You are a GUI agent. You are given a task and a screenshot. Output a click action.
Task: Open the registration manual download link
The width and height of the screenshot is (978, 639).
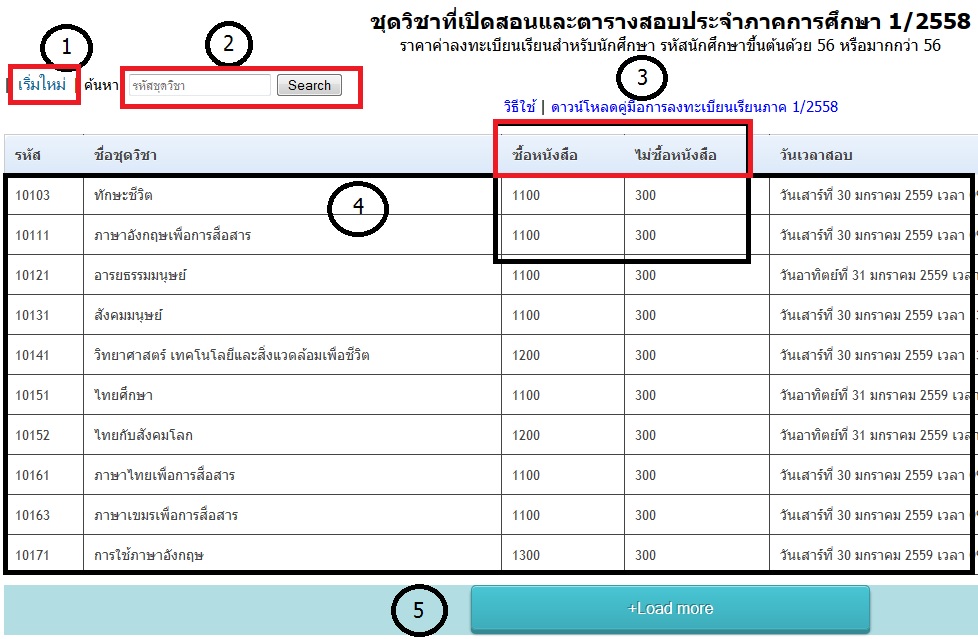pos(694,107)
